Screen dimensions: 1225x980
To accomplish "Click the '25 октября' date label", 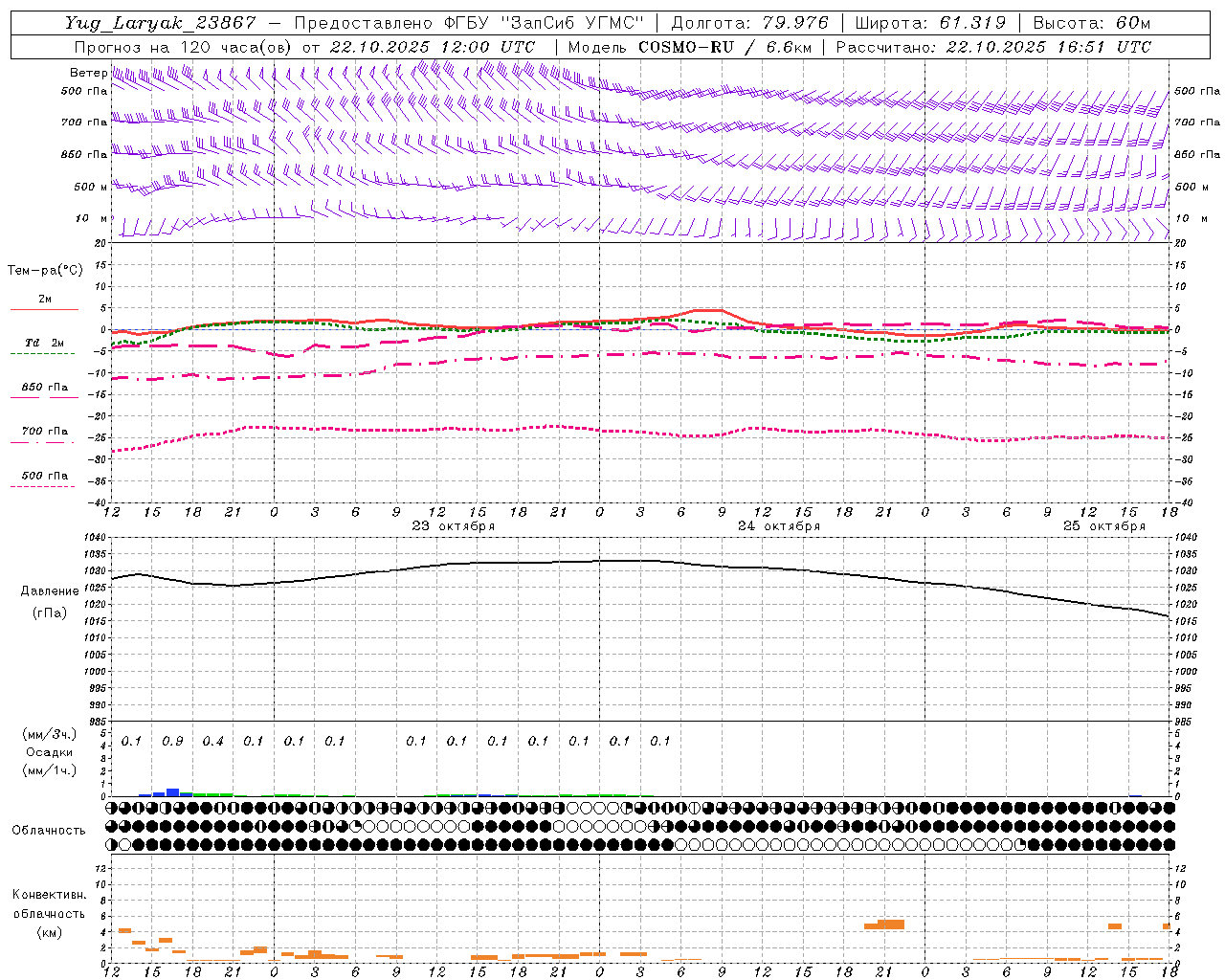I will [1104, 526].
